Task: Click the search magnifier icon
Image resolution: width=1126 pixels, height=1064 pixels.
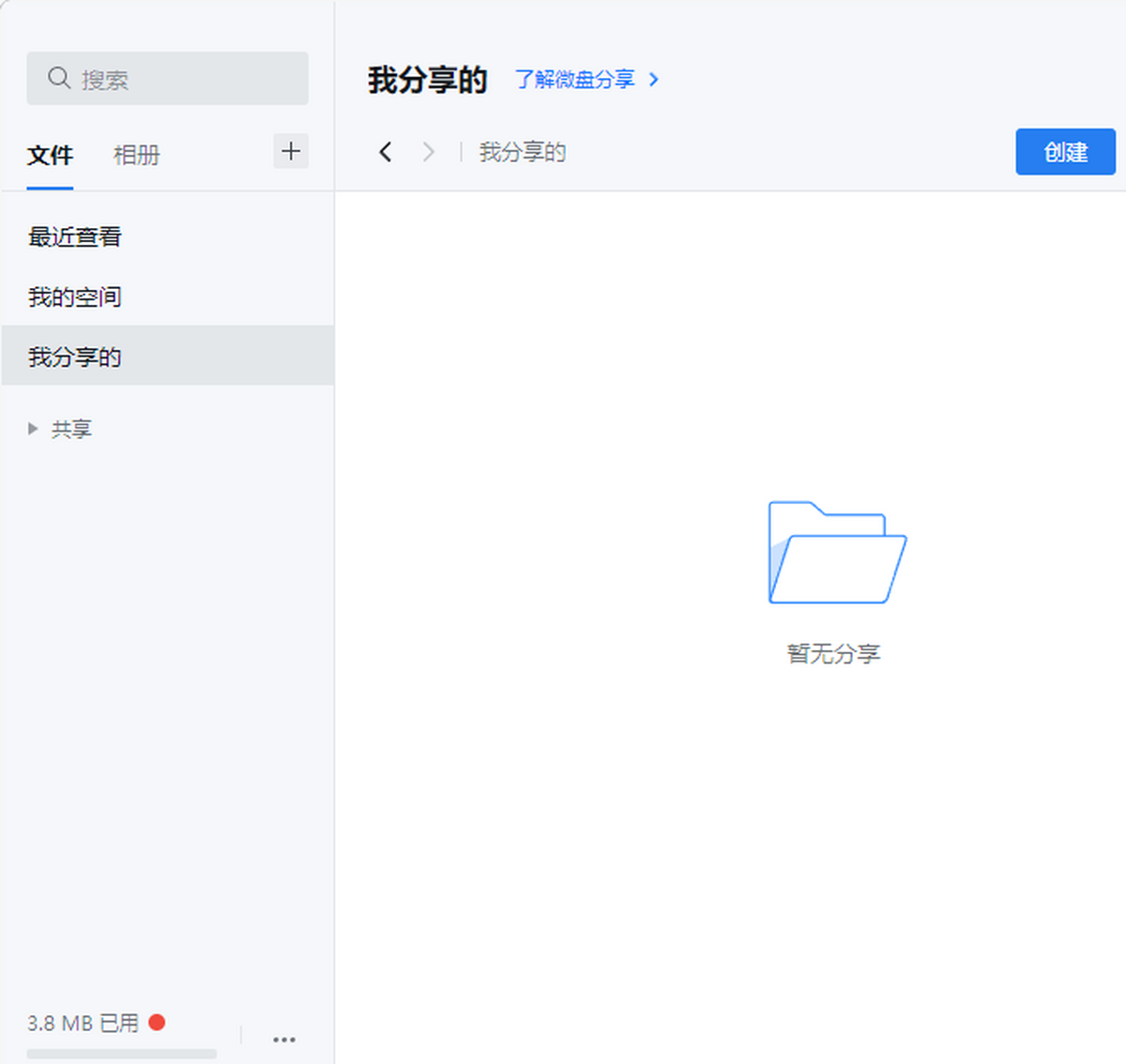Action: pyautogui.click(x=58, y=78)
